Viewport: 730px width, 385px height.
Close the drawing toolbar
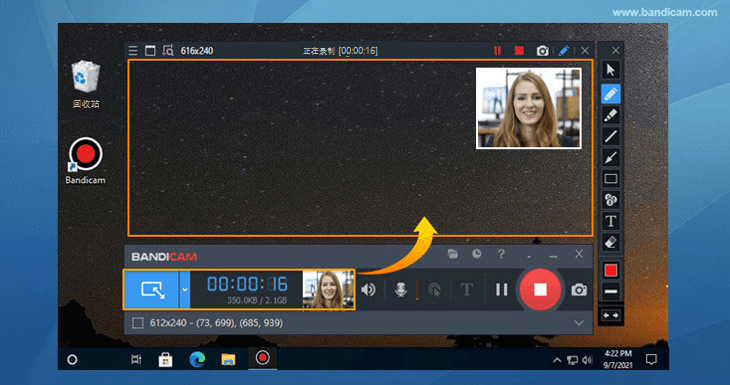pos(615,50)
